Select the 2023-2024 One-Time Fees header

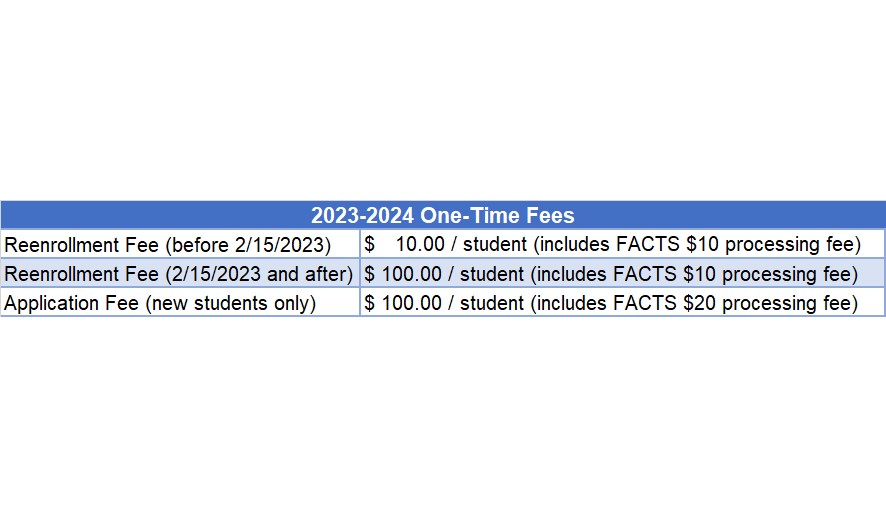coord(443,215)
